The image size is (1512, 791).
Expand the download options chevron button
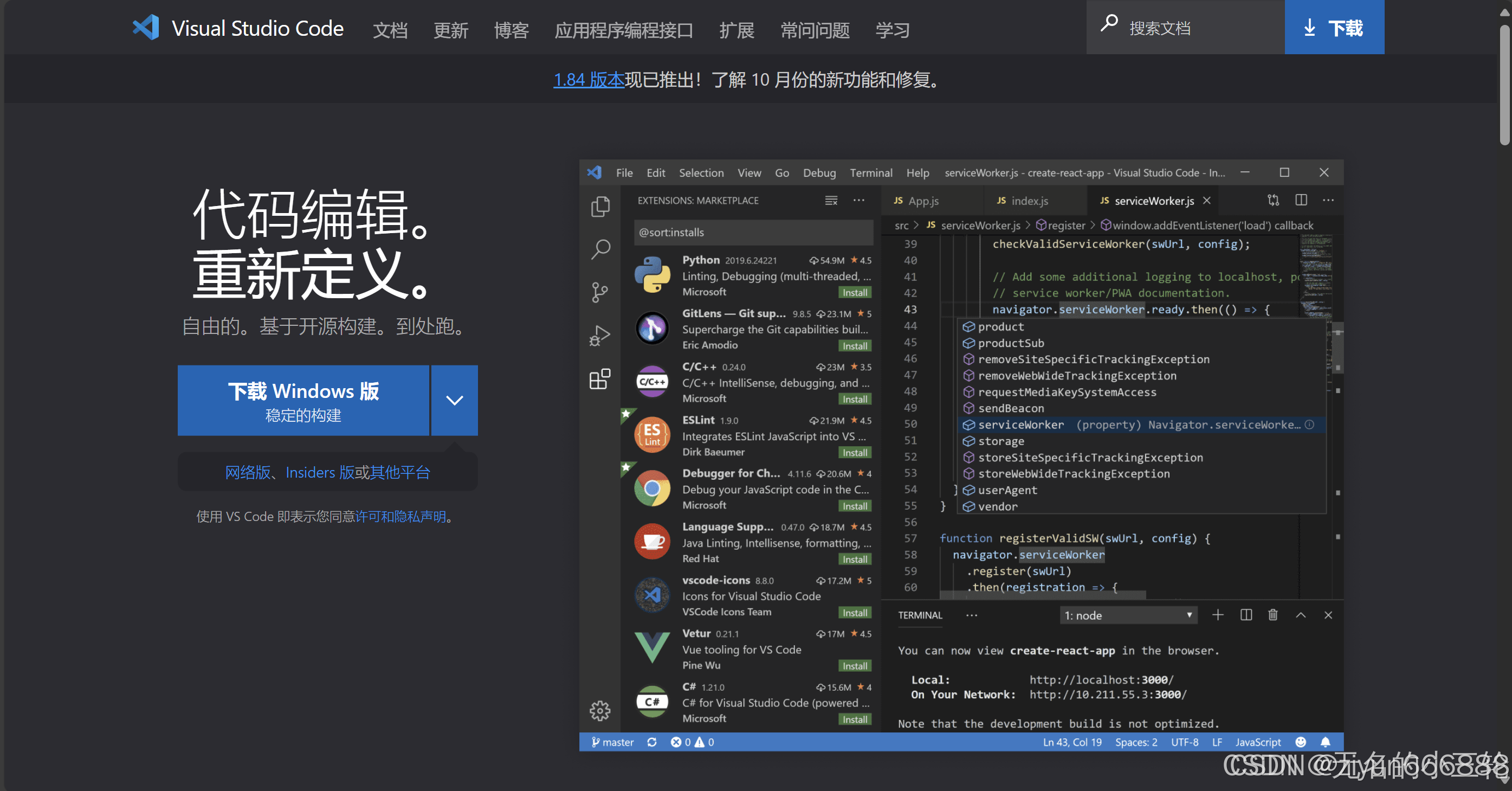coord(454,401)
